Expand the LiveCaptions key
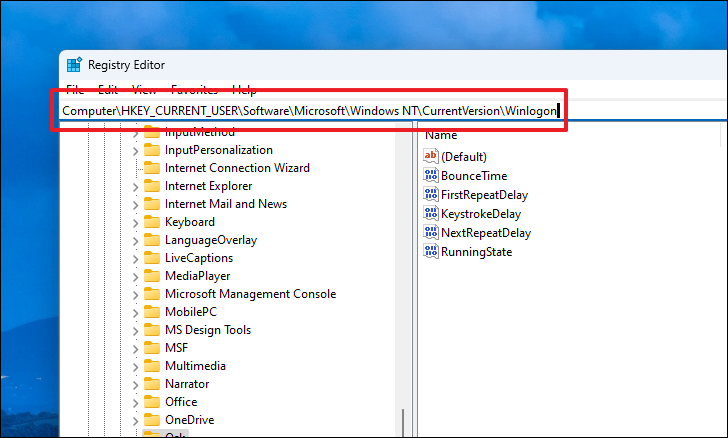This screenshot has height=438, width=728. click(135, 259)
